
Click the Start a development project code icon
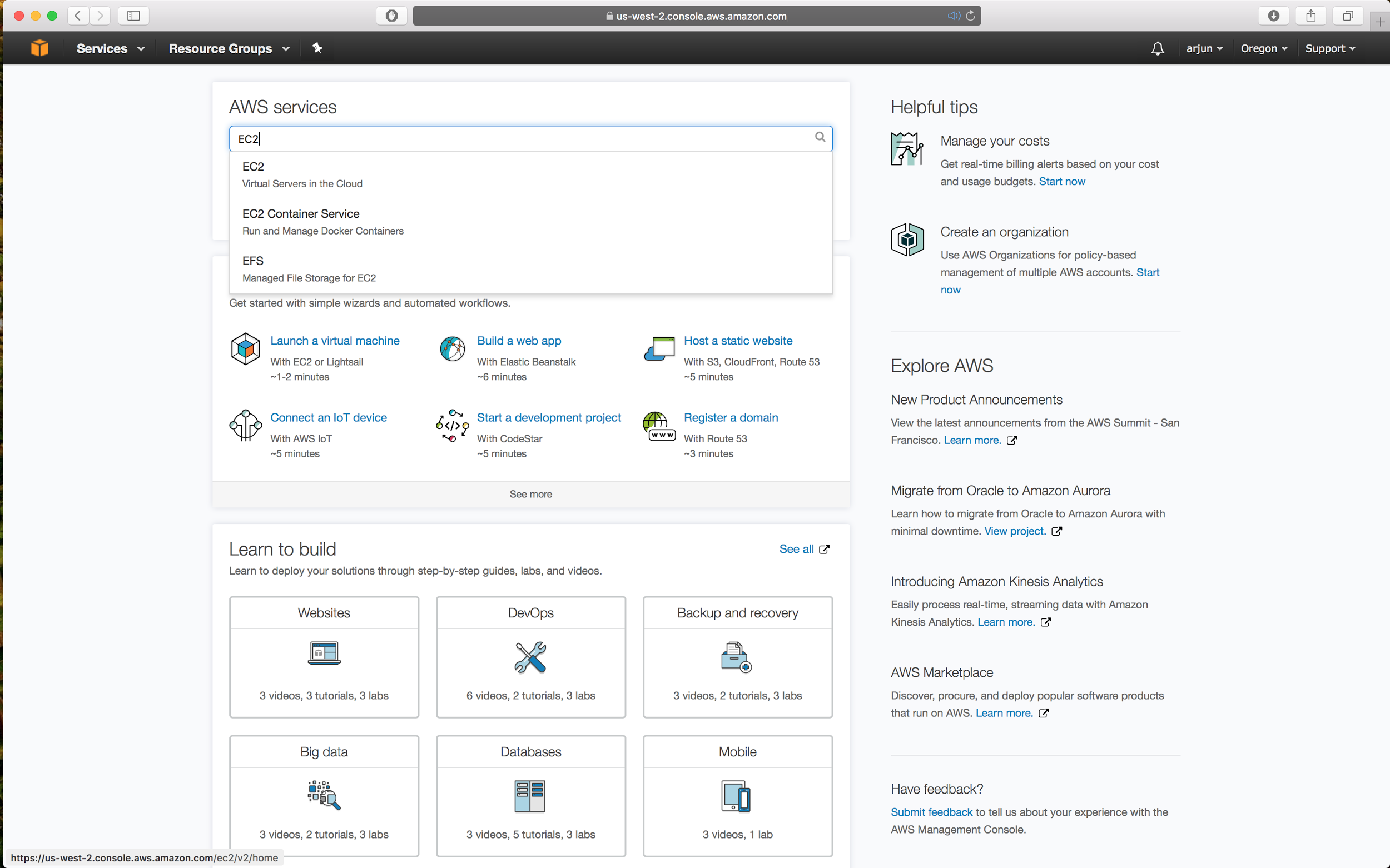pos(452,426)
